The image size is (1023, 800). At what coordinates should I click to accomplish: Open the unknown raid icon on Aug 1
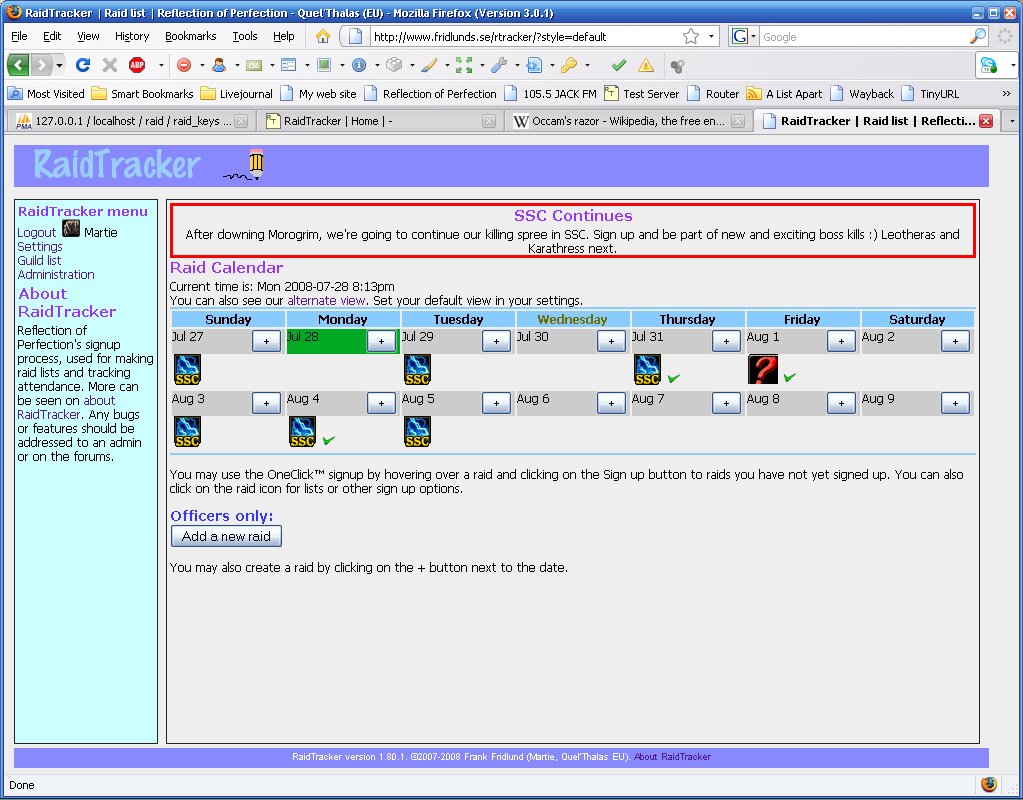coord(762,370)
